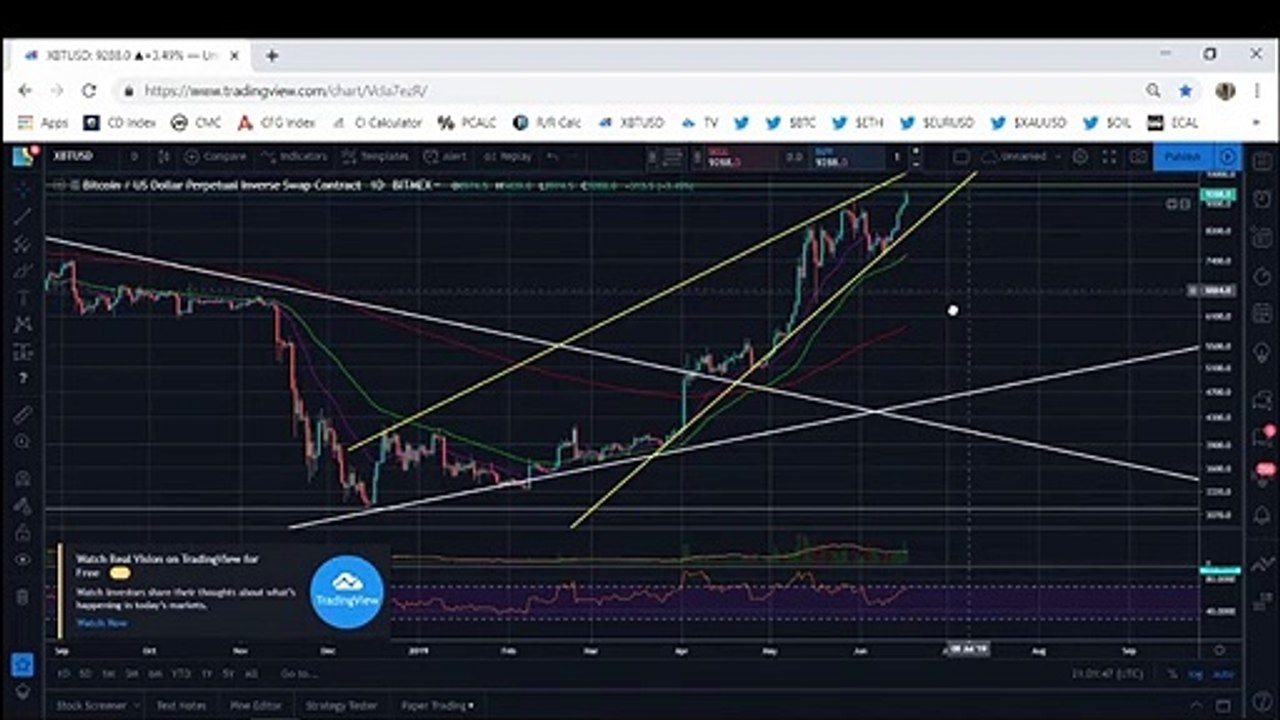Image resolution: width=1280 pixels, height=720 pixels.
Task: Open the chart style candles icon
Action: pos(164,157)
